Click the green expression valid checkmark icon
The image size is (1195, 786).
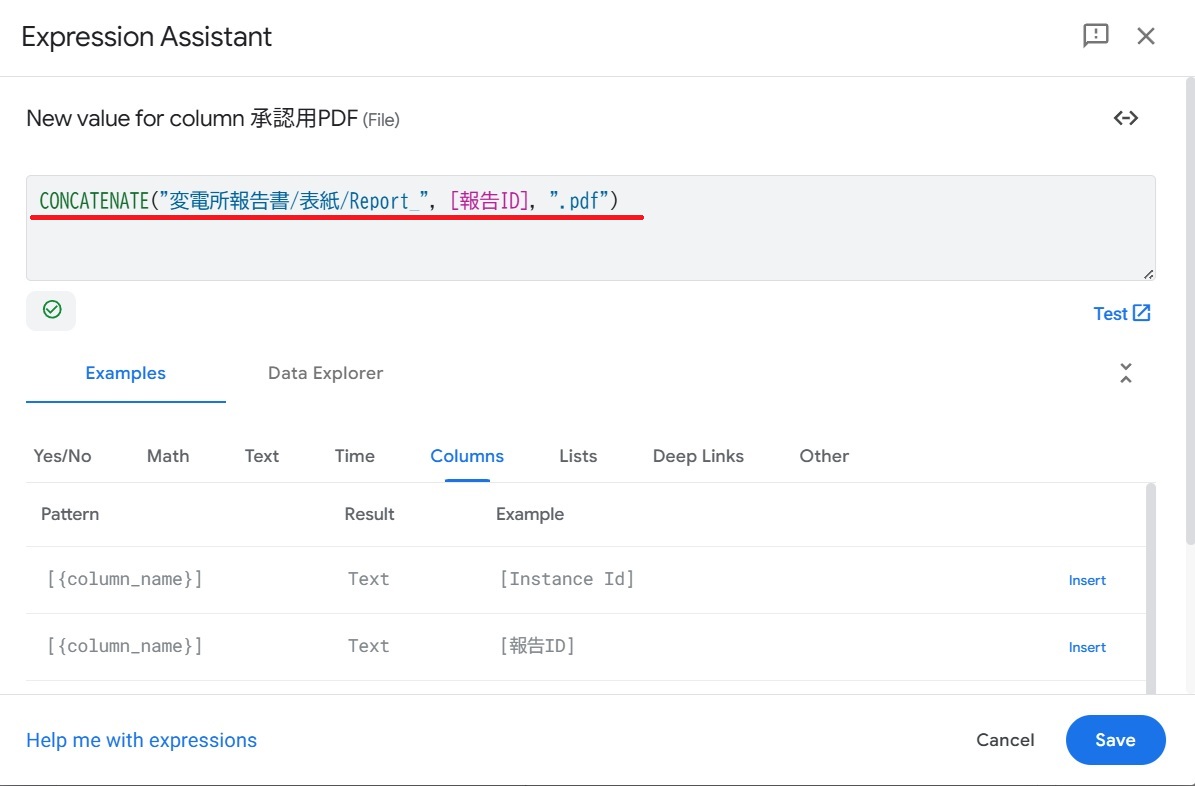click(51, 310)
